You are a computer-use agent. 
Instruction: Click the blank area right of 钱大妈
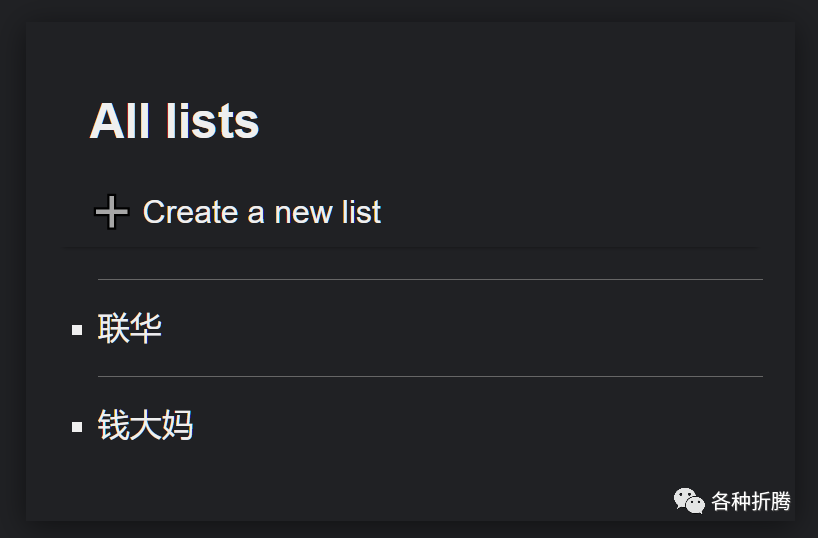pyautogui.click(x=450, y=425)
